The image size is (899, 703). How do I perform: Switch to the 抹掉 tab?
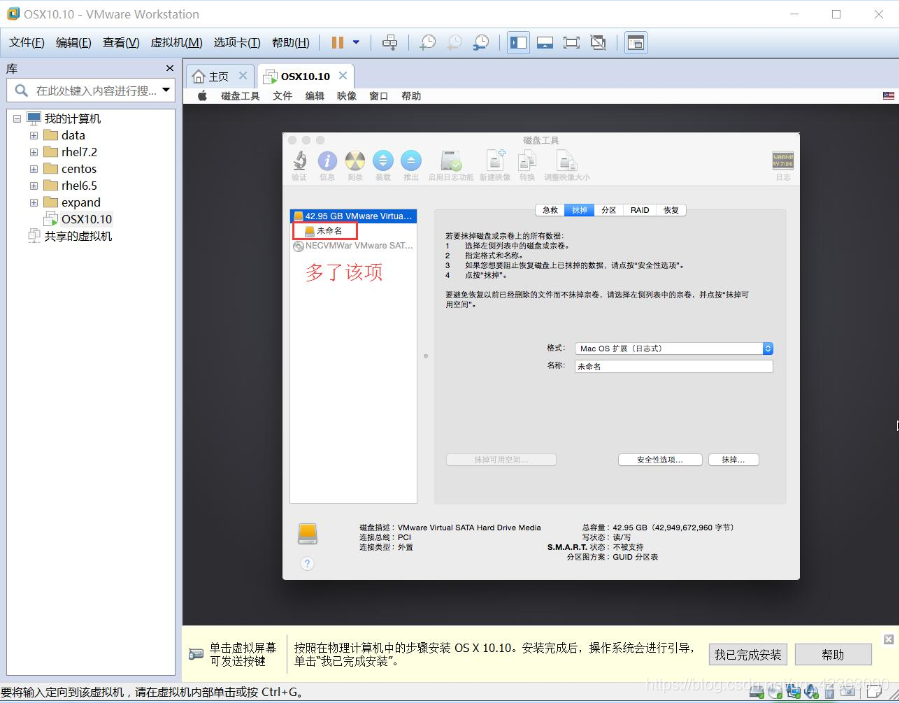click(580, 210)
